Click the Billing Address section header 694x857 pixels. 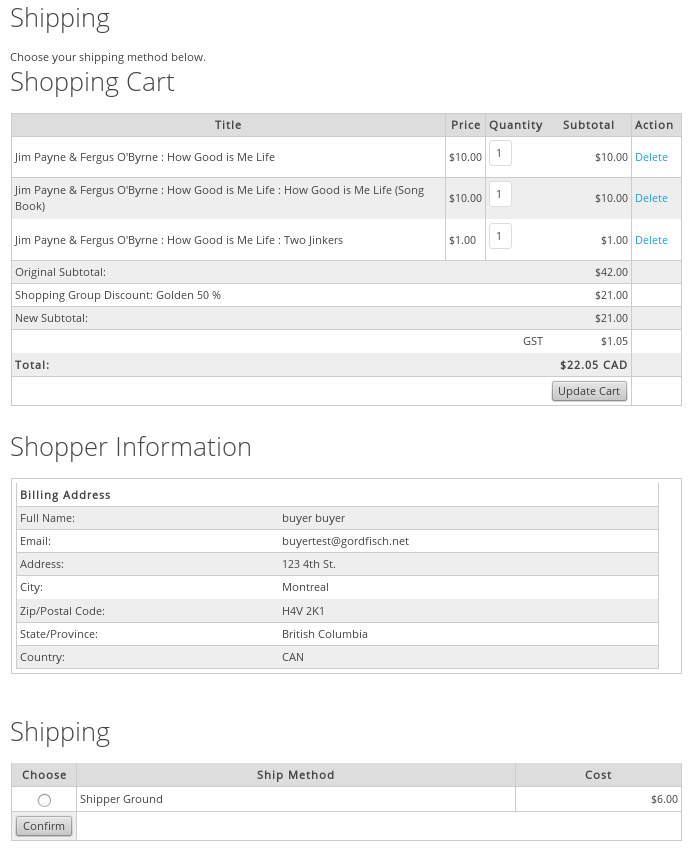point(65,495)
